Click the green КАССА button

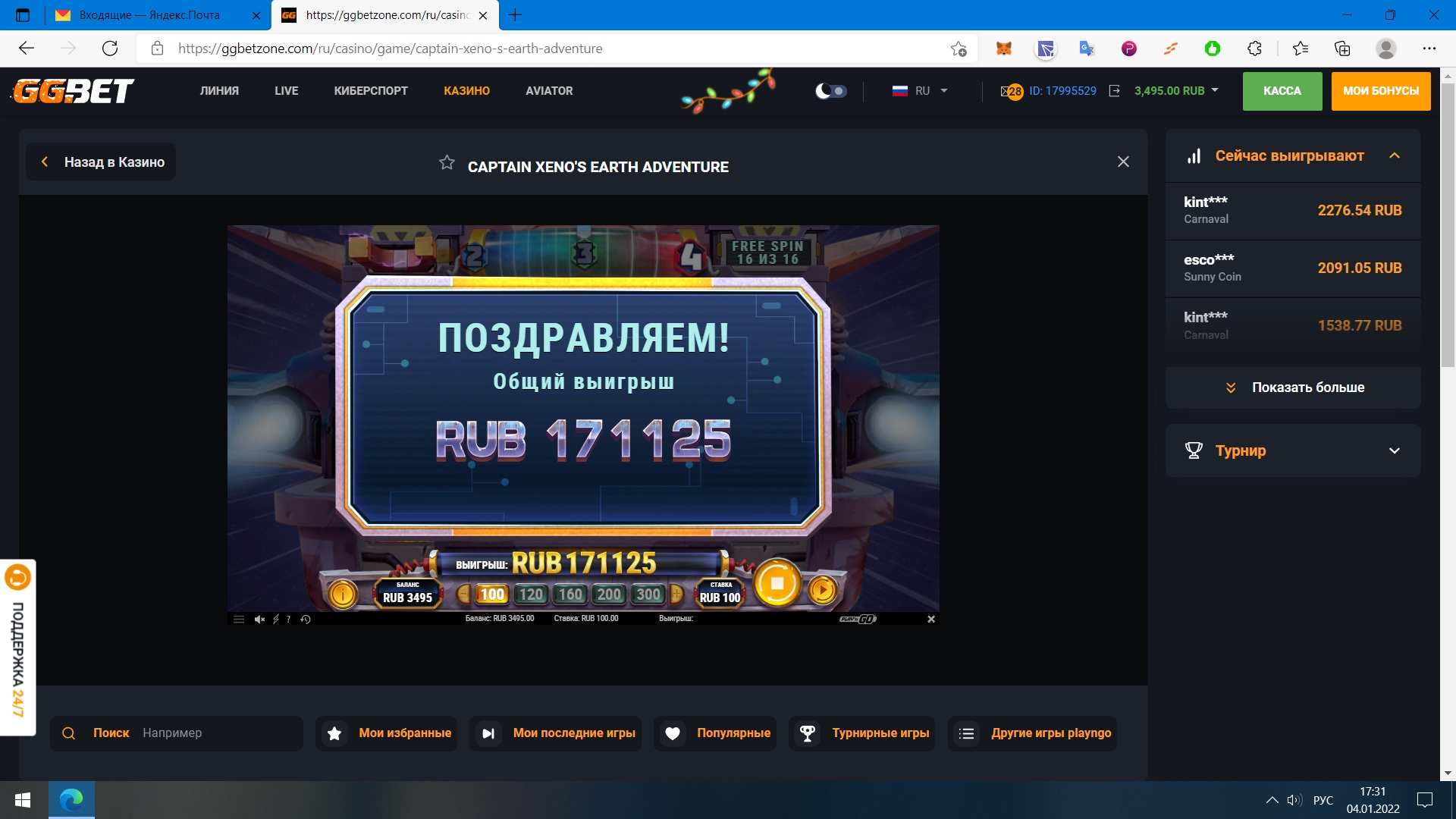click(1282, 91)
